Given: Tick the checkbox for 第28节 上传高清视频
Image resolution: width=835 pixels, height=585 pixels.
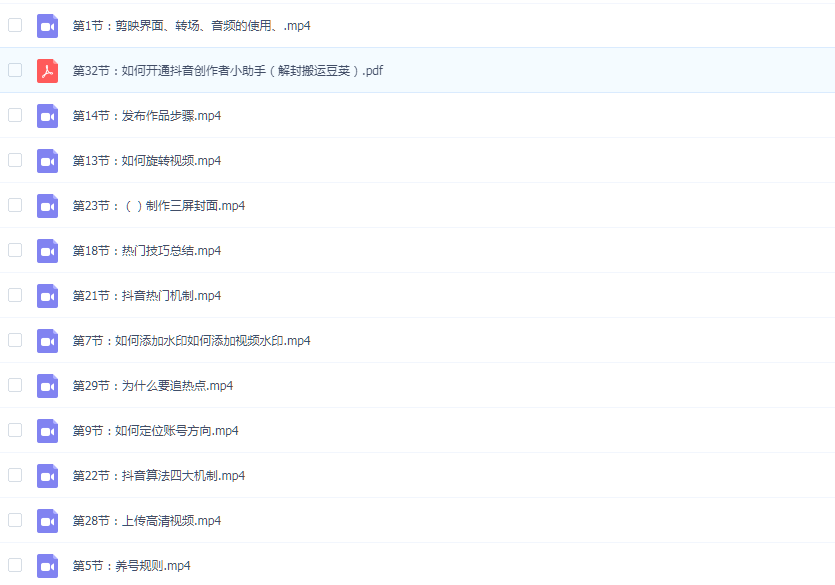Looking at the screenshot, I should tap(15, 521).
